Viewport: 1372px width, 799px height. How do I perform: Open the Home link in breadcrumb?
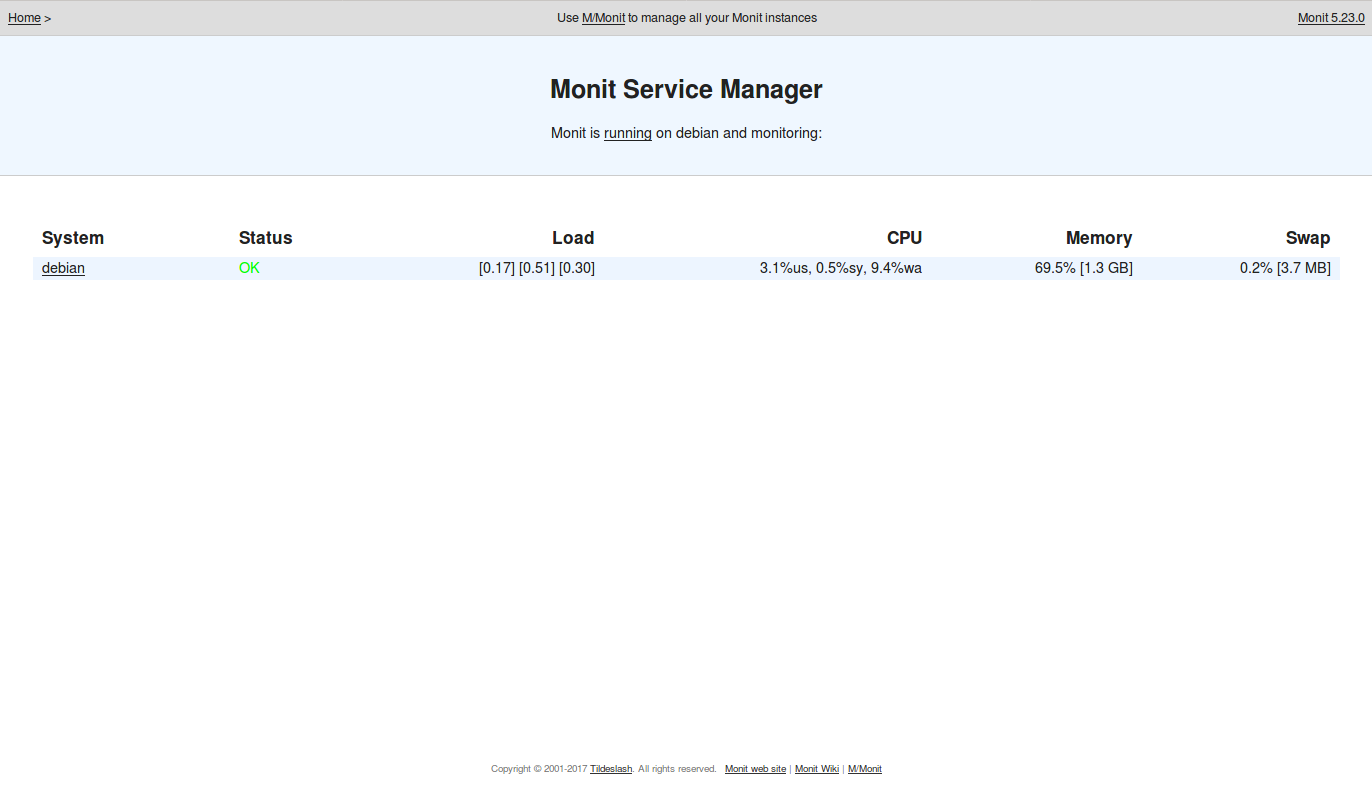pyautogui.click(x=24, y=18)
